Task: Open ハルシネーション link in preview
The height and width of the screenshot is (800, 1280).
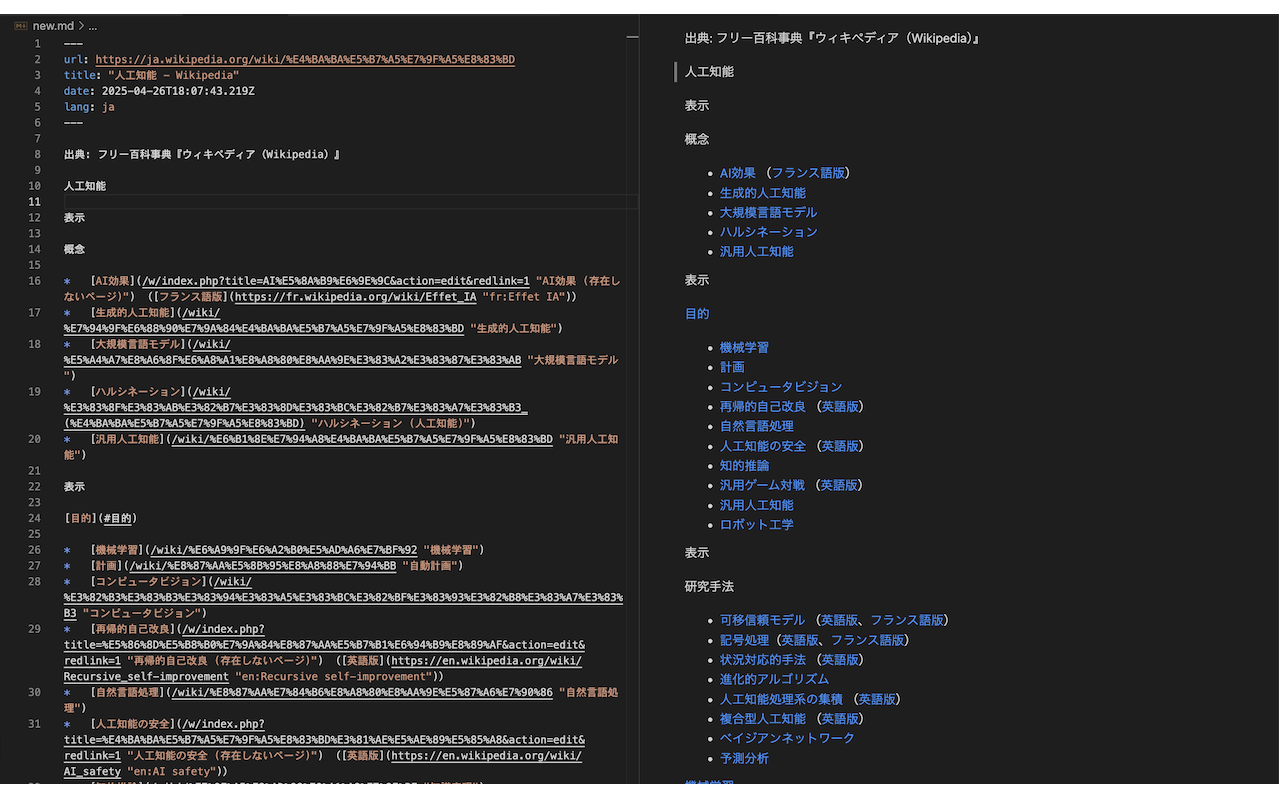Action: [768, 232]
